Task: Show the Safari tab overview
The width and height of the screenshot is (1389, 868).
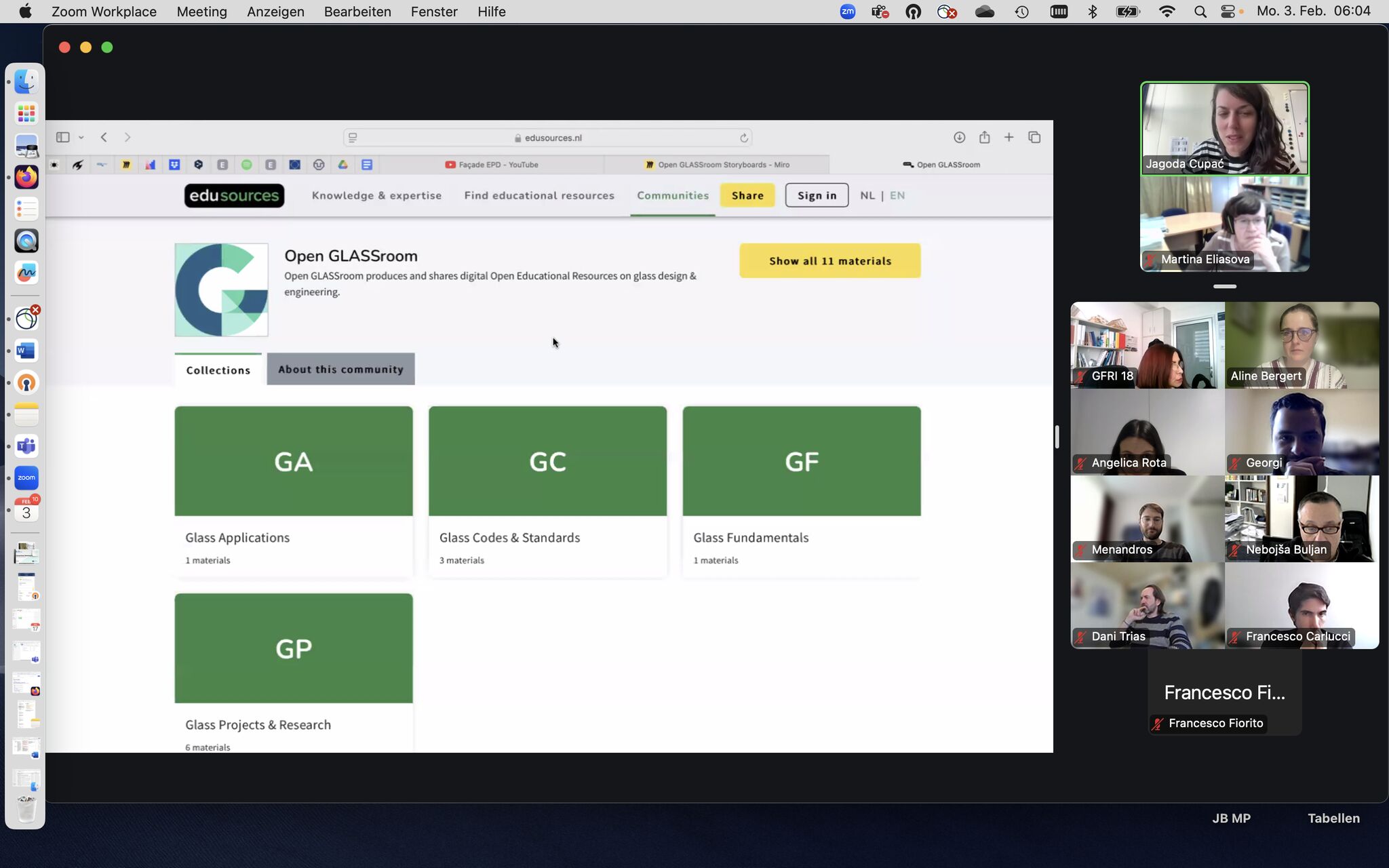Action: [1034, 138]
